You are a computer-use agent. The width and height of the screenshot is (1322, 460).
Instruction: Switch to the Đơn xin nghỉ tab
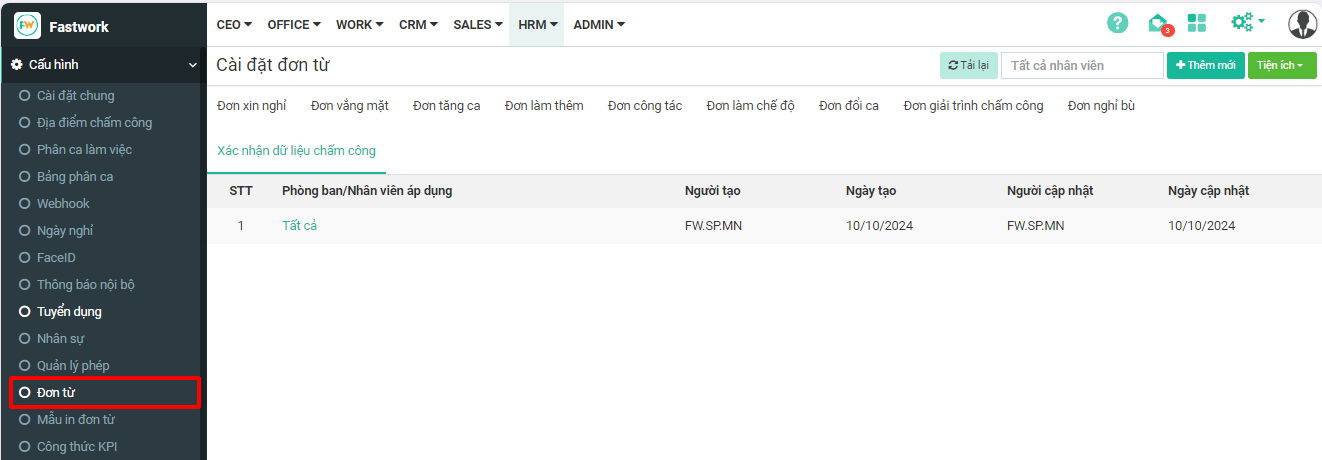click(x=251, y=105)
